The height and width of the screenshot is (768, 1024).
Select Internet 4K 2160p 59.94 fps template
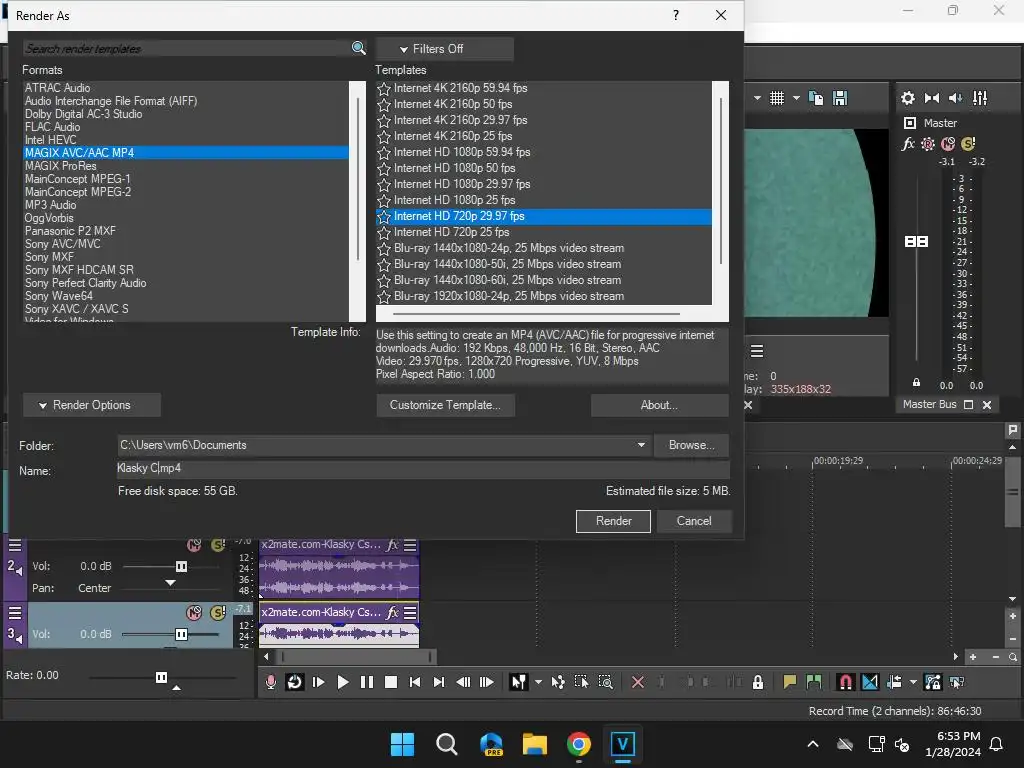click(x=460, y=88)
